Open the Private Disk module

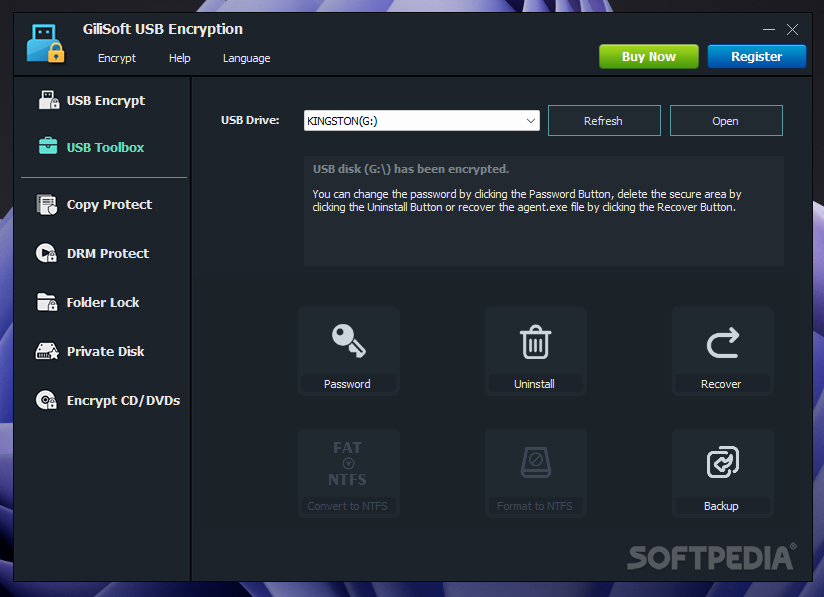[x=105, y=351]
